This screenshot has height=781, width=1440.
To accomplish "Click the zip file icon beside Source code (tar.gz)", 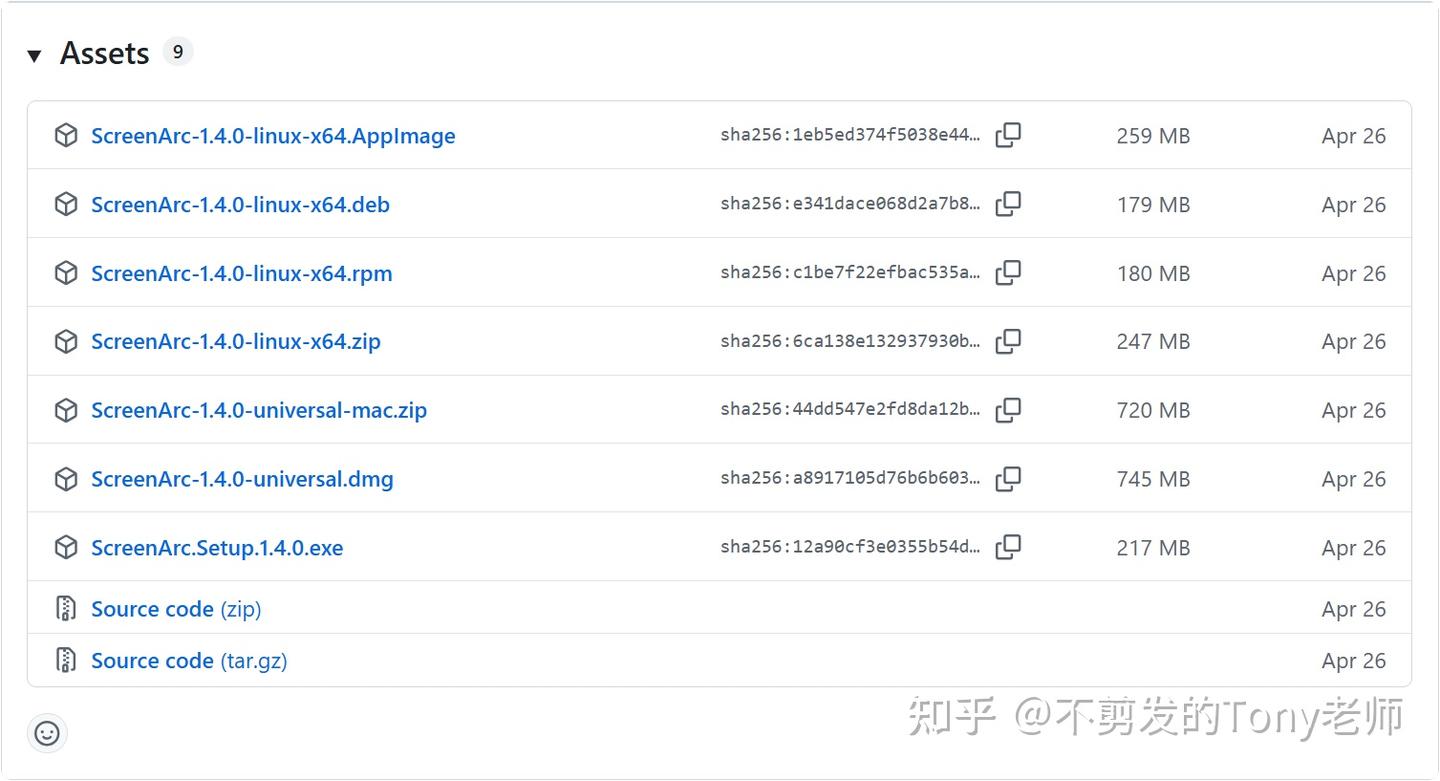I will click(66, 660).
